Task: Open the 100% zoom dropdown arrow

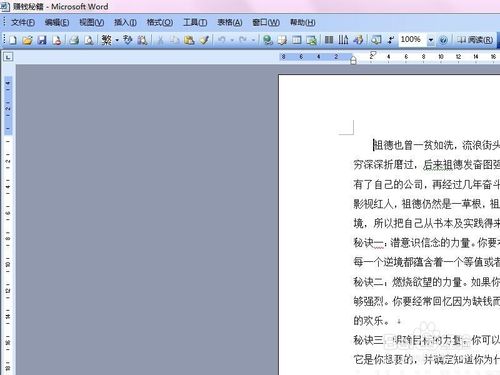Action: tap(431, 40)
